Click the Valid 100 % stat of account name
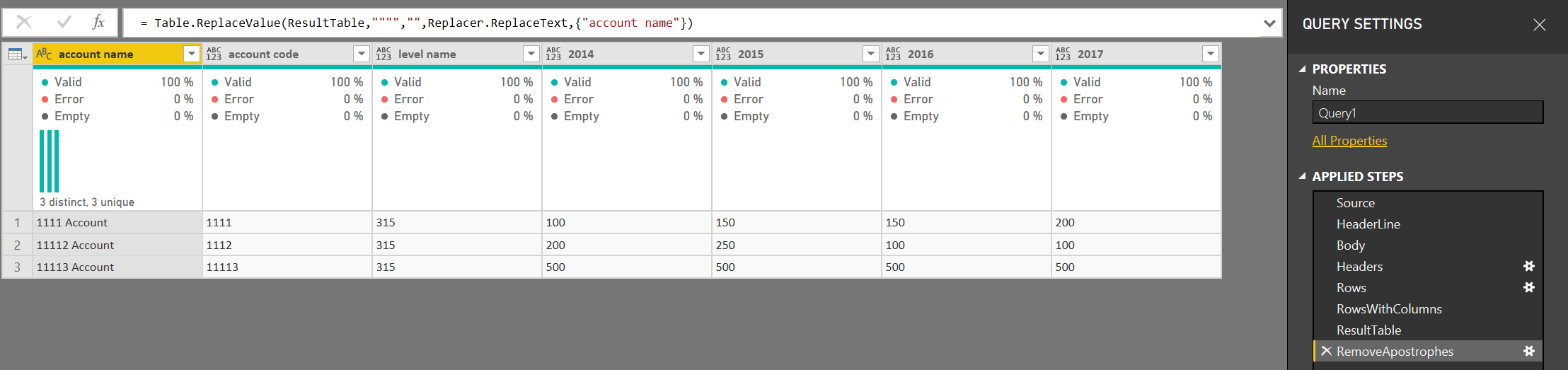The height and width of the screenshot is (370, 1568). pyautogui.click(x=117, y=82)
